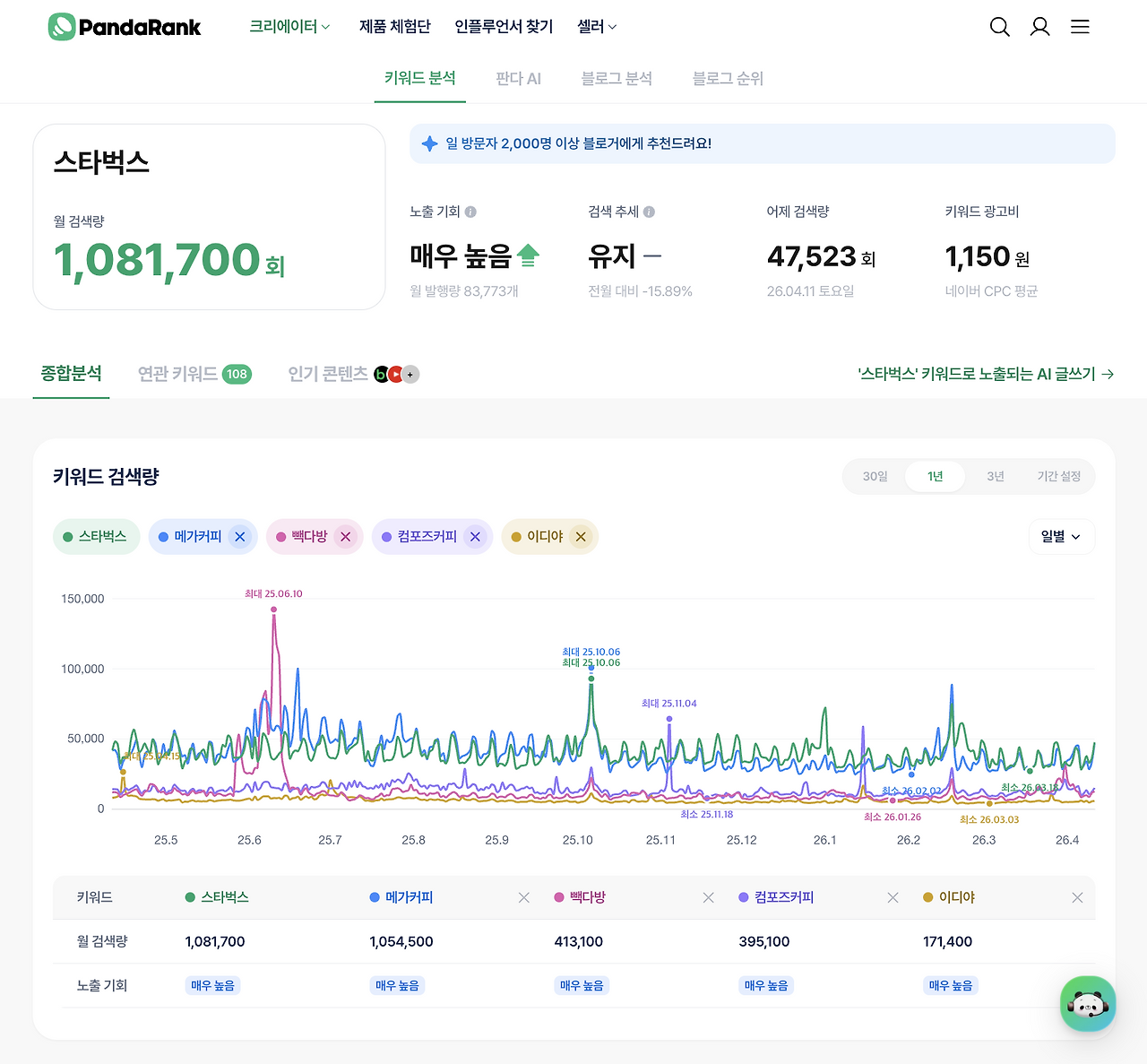Screen dimensions: 1147x1064
Task: Open the panda chatbot in the corner
Action: point(1088,1004)
